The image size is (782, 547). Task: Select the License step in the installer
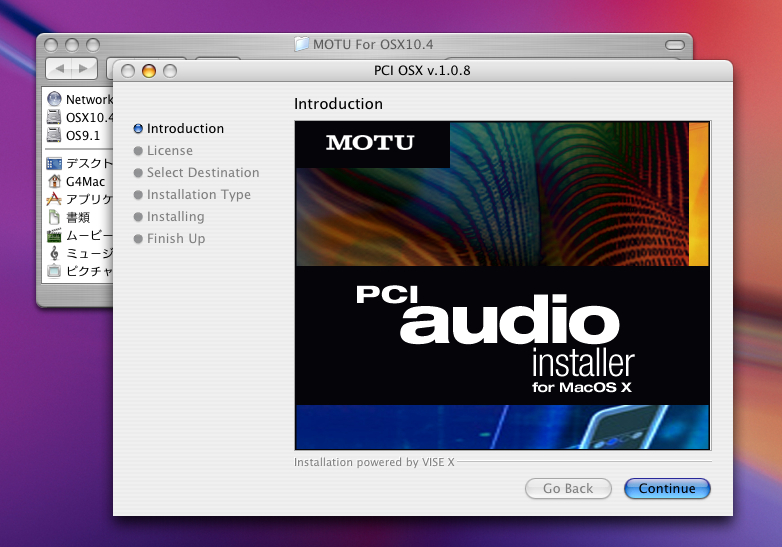[x=169, y=151]
